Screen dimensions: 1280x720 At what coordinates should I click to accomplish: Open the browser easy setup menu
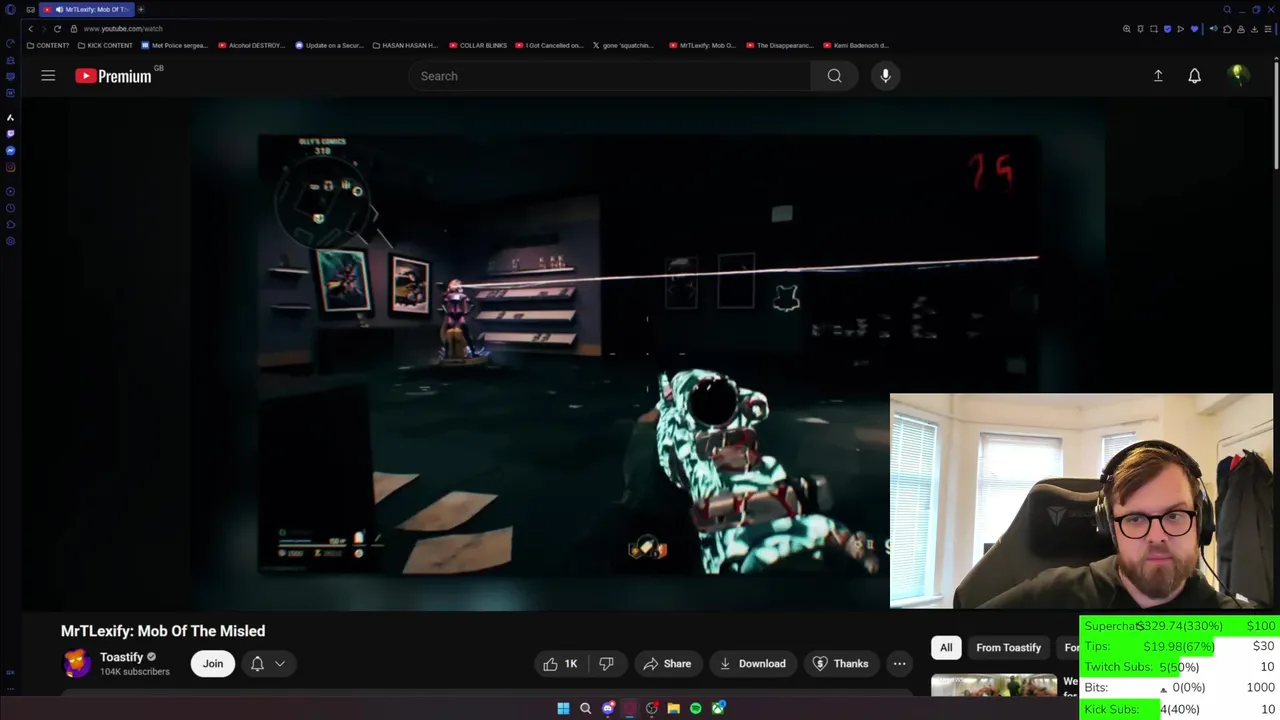point(1268,29)
